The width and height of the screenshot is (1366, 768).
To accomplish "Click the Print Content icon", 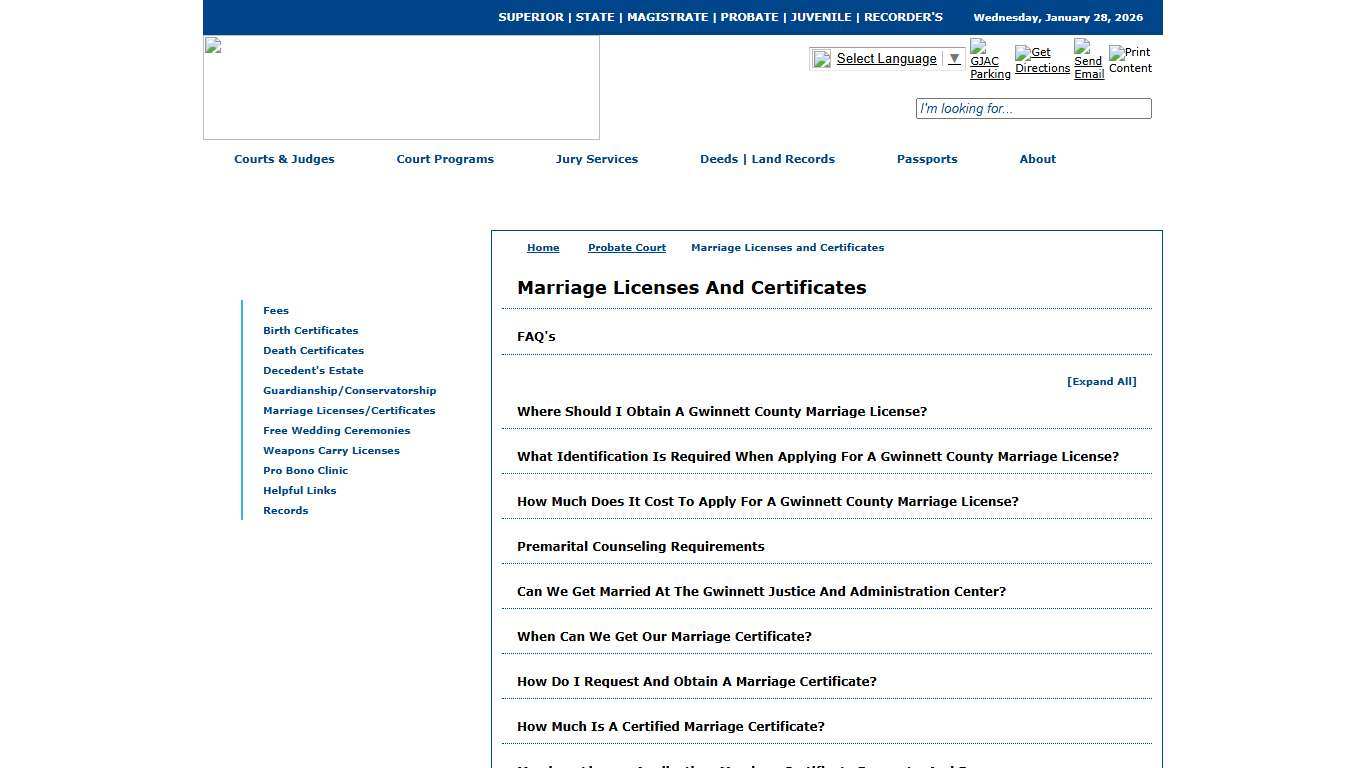I will (1129, 58).
